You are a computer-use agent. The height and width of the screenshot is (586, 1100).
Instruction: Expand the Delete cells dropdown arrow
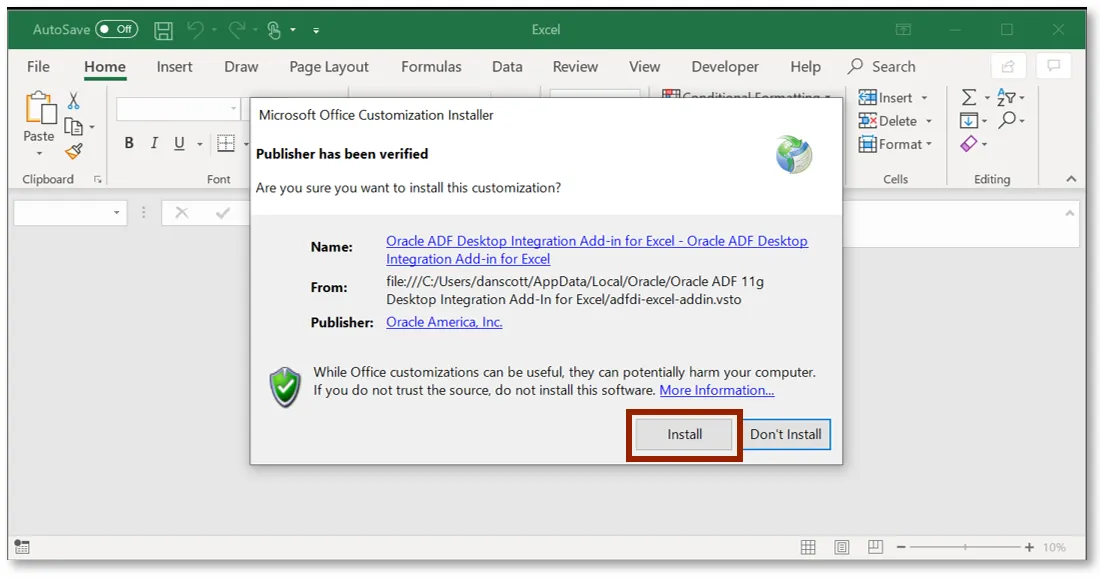(929, 121)
